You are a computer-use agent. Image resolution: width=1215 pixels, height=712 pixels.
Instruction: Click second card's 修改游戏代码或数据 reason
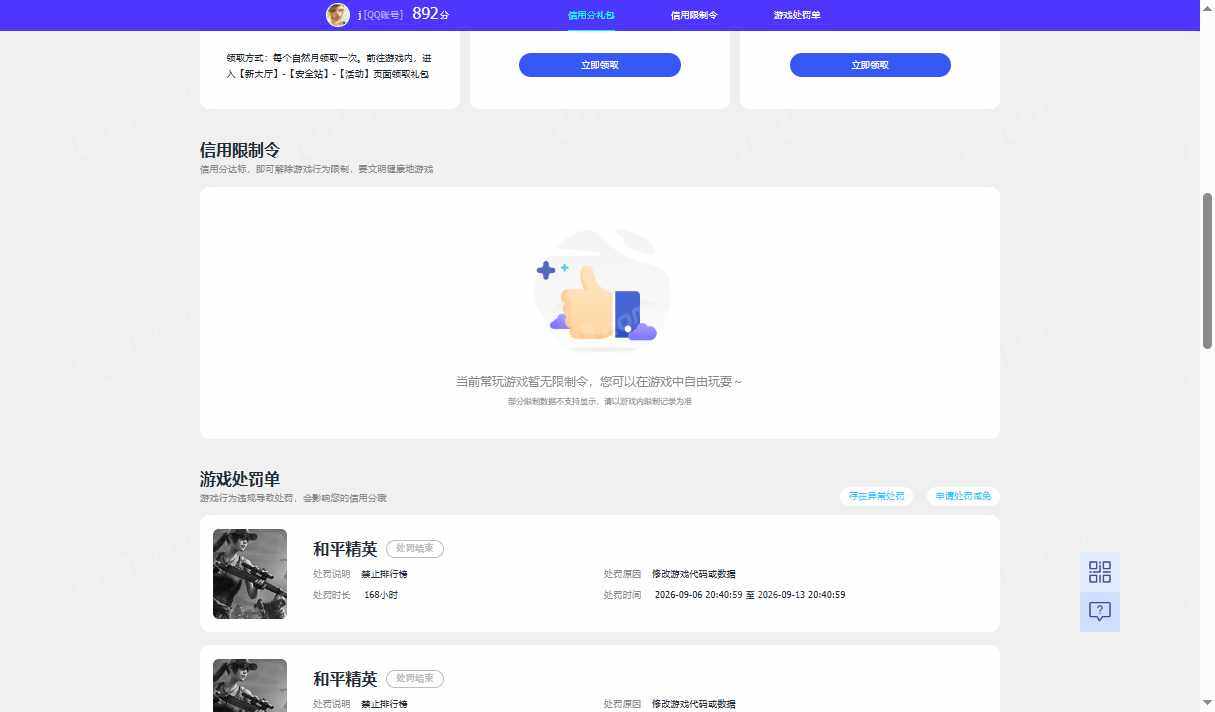(694, 704)
